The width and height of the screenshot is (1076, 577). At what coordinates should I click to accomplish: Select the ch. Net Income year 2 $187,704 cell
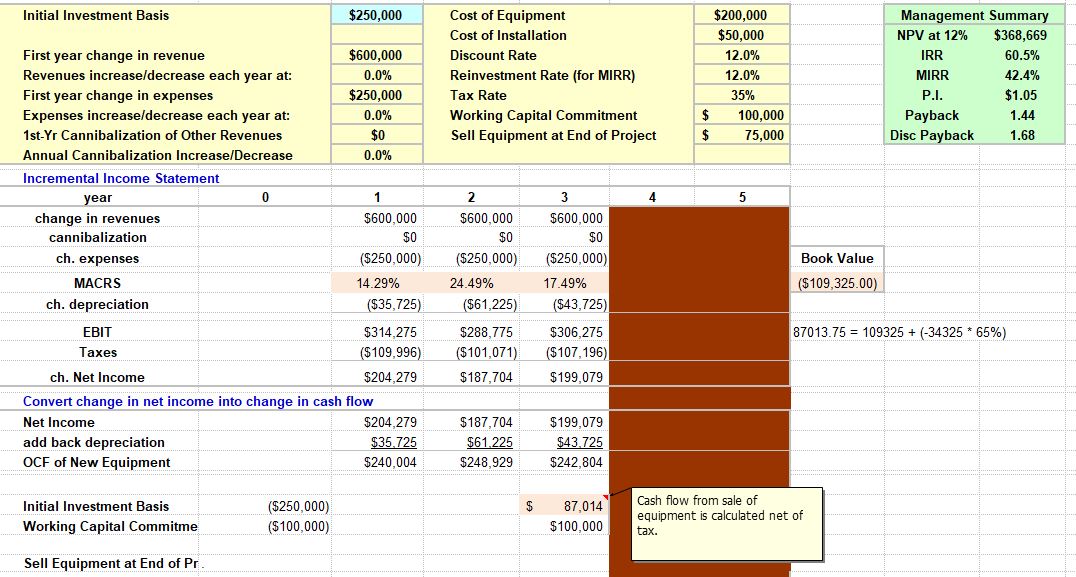pyautogui.click(x=471, y=377)
